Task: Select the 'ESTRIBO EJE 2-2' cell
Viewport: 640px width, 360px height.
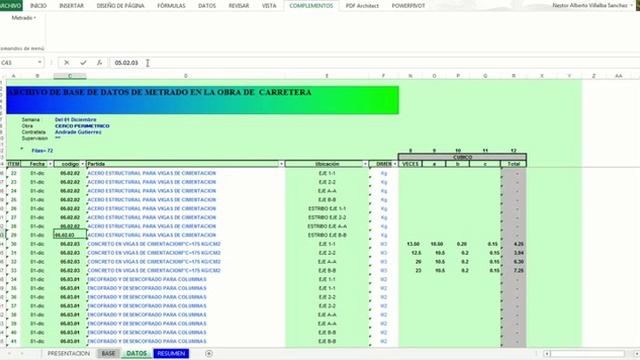Action: [327, 218]
